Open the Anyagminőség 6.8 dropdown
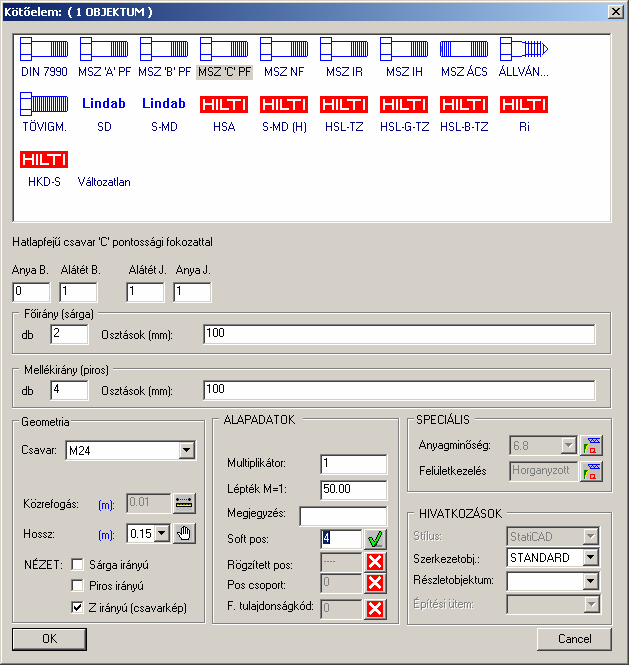Viewport: 629px width, 665px height. click(568, 446)
